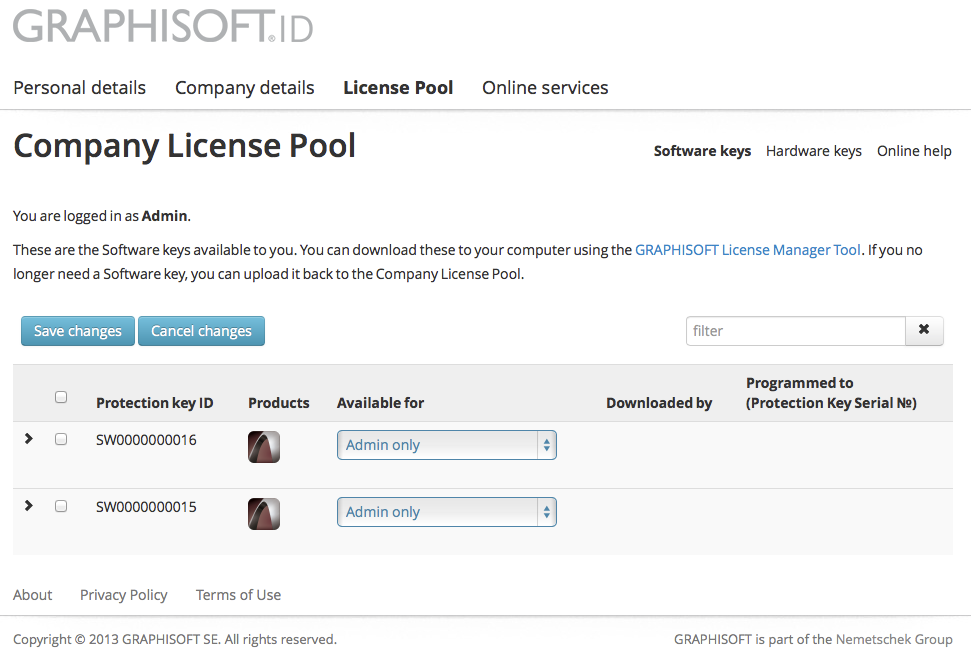Switch to Hardware keys view
The height and width of the screenshot is (663, 971).
[x=814, y=151]
